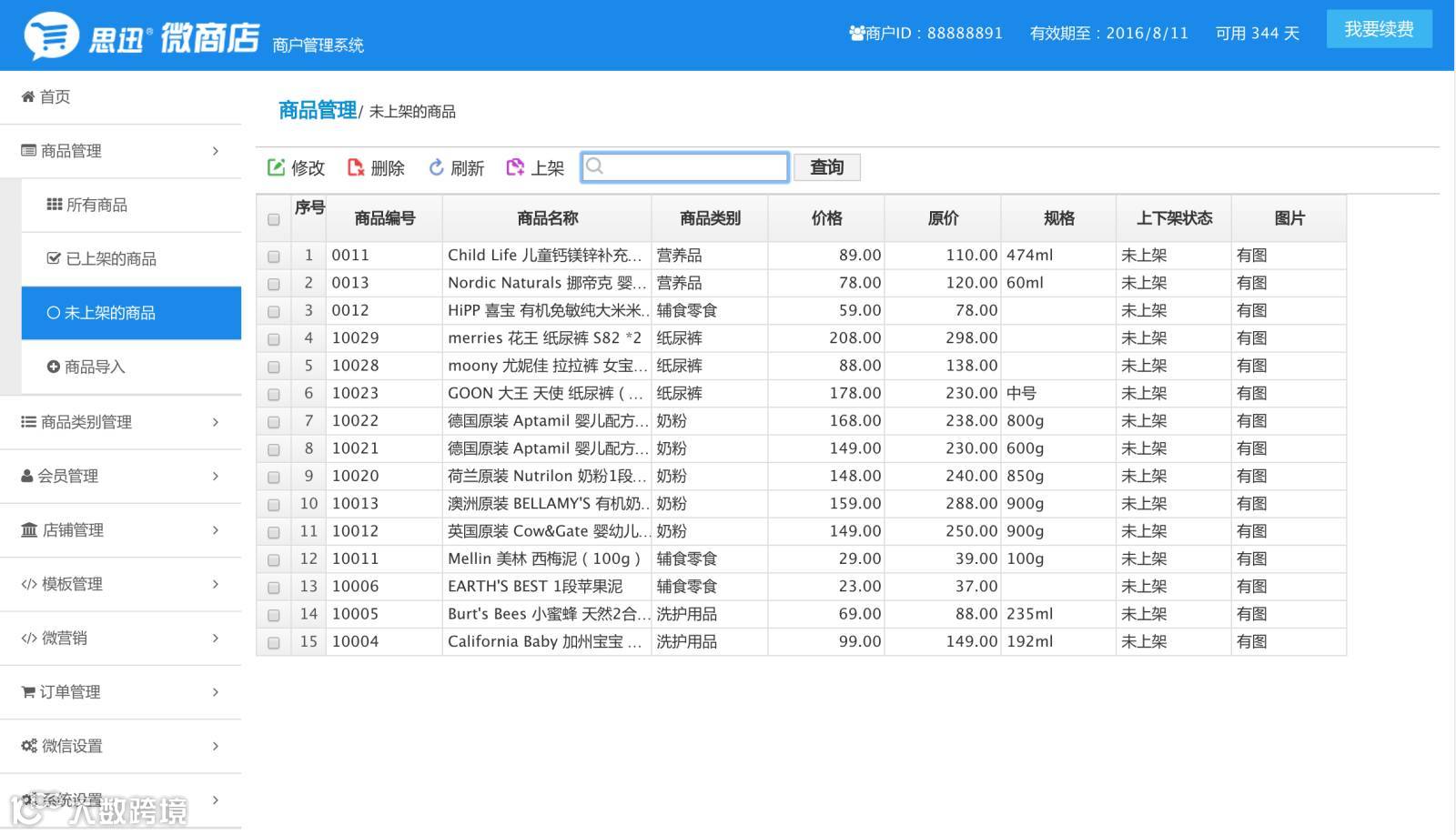Open the 所有商品 submenu item
This screenshot has width=1456, height=835.
pos(131,205)
